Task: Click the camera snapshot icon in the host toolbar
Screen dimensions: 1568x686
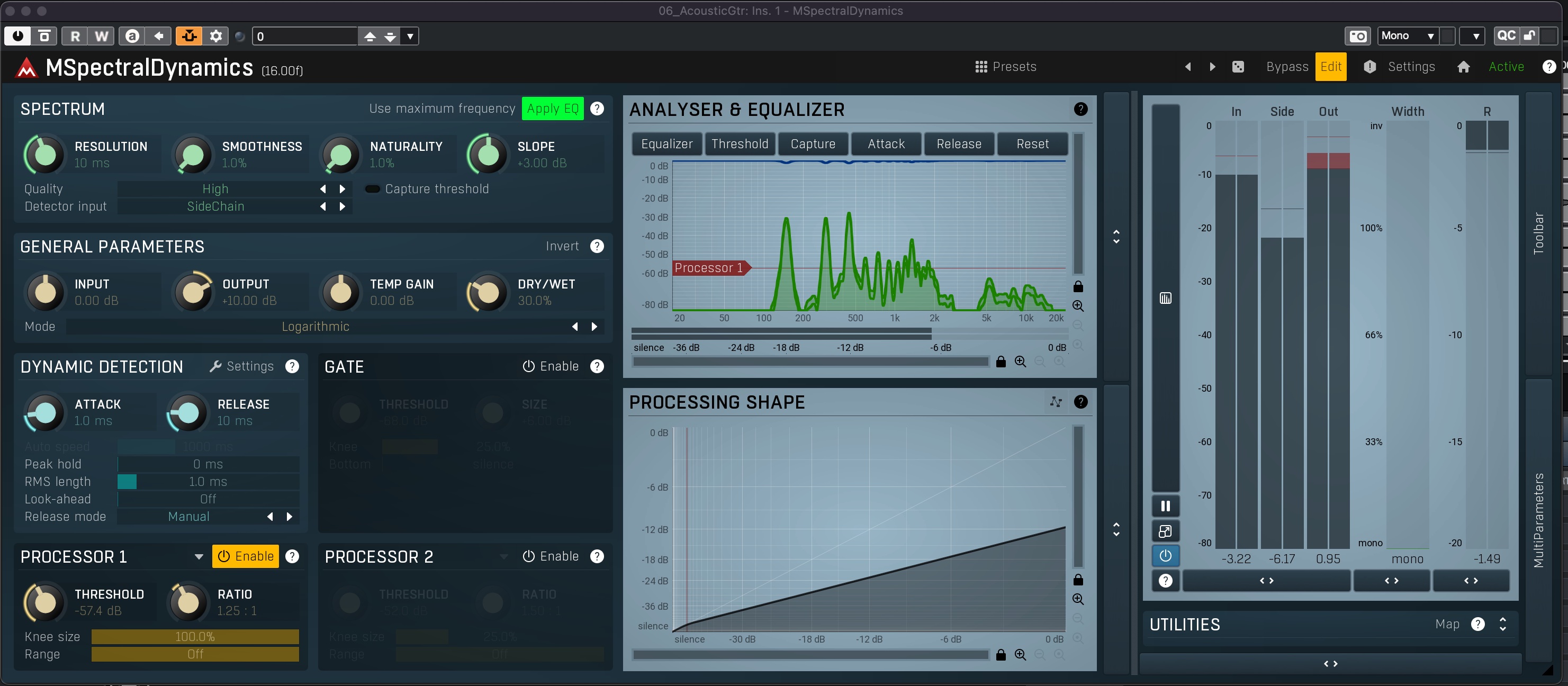Action: 1357,36
